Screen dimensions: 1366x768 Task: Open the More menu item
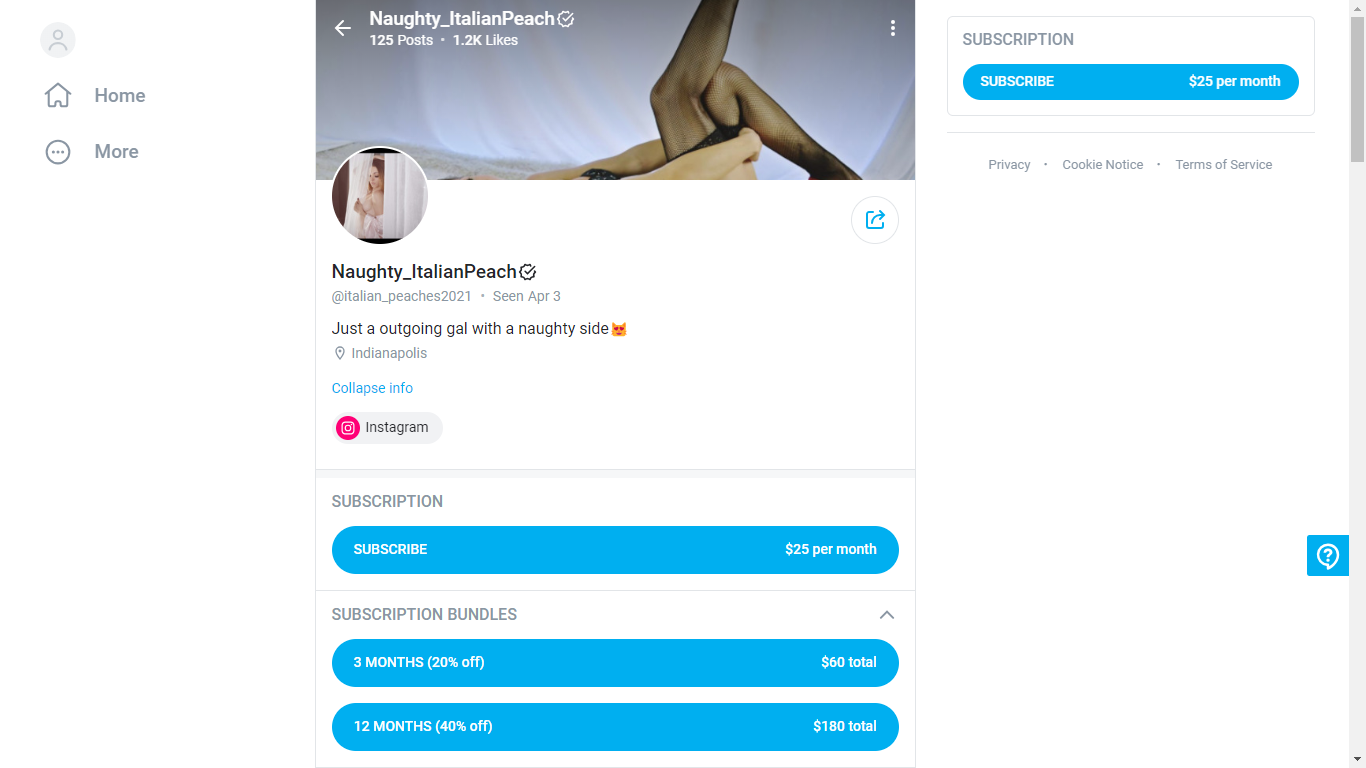(116, 152)
